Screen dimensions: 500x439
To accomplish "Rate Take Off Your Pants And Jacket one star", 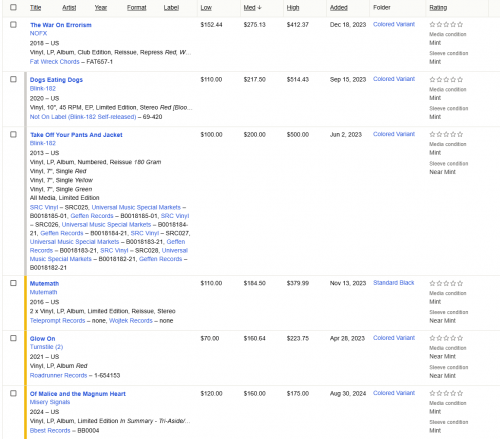I will [432, 134].
